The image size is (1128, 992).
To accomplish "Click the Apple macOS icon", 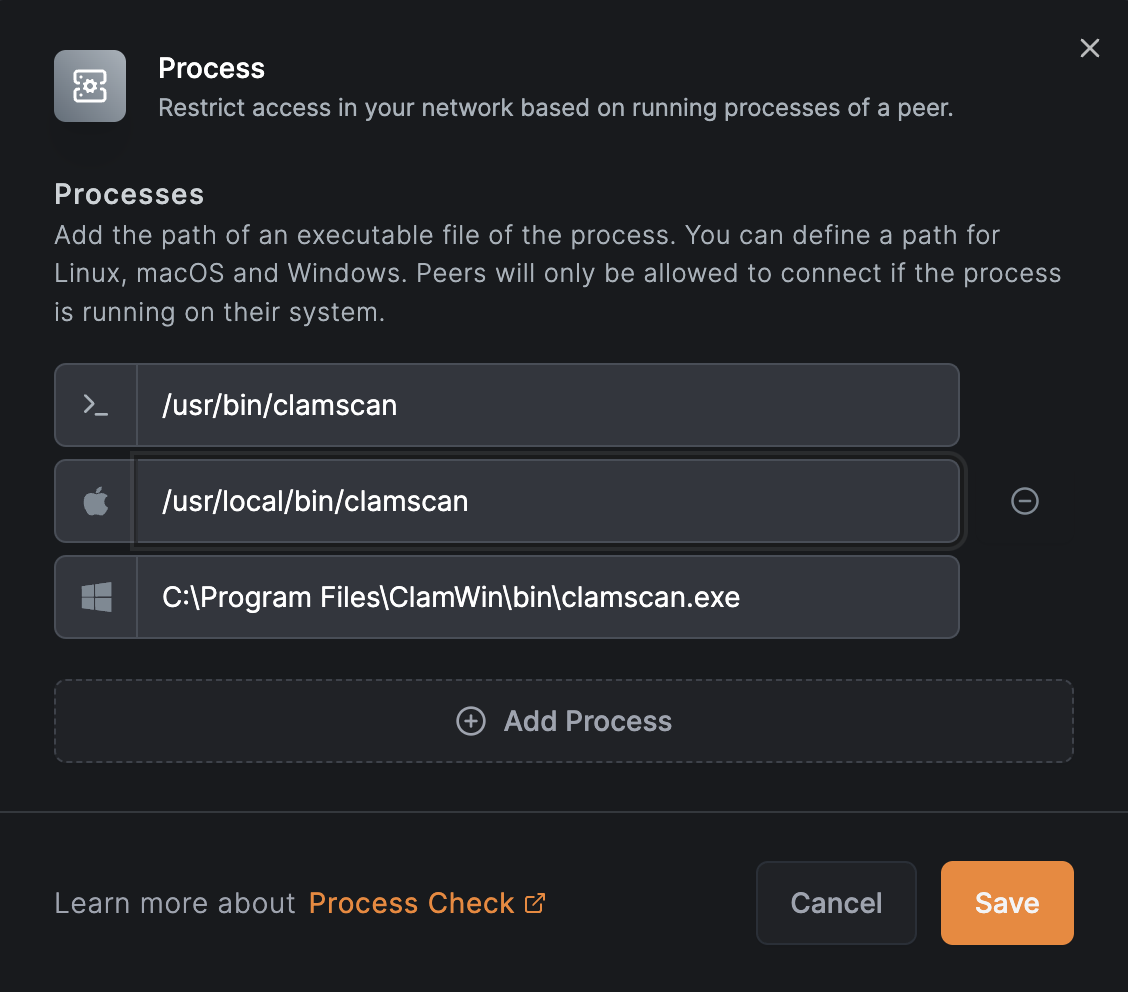I will point(94,501).
